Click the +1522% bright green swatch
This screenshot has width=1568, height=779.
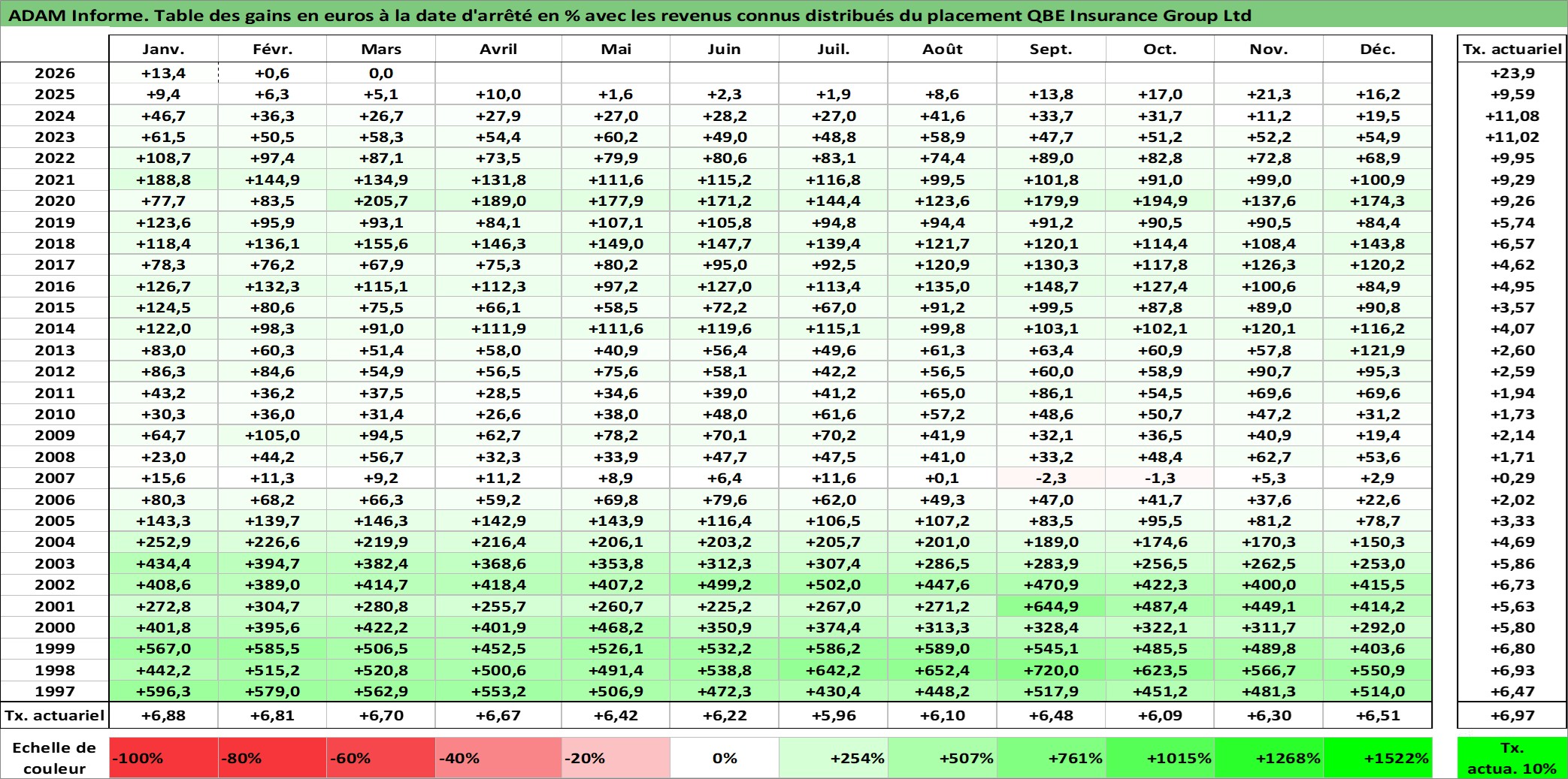click(1378, 758)
